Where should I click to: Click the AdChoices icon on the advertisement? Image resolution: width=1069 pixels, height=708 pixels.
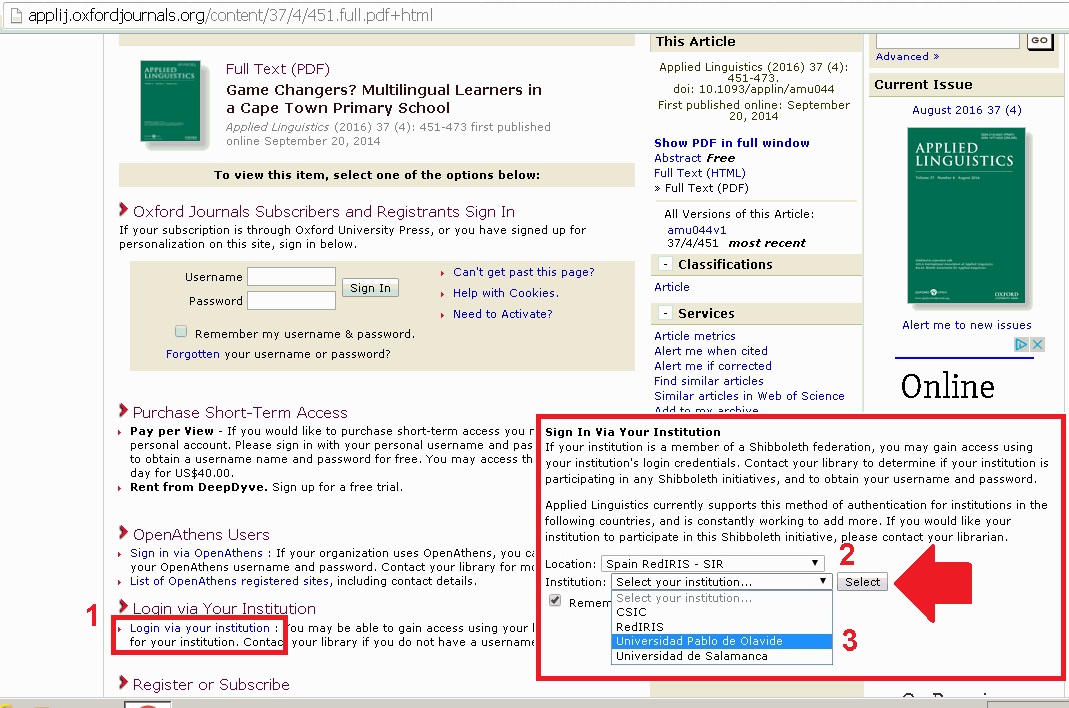(x=1021, y=344)
